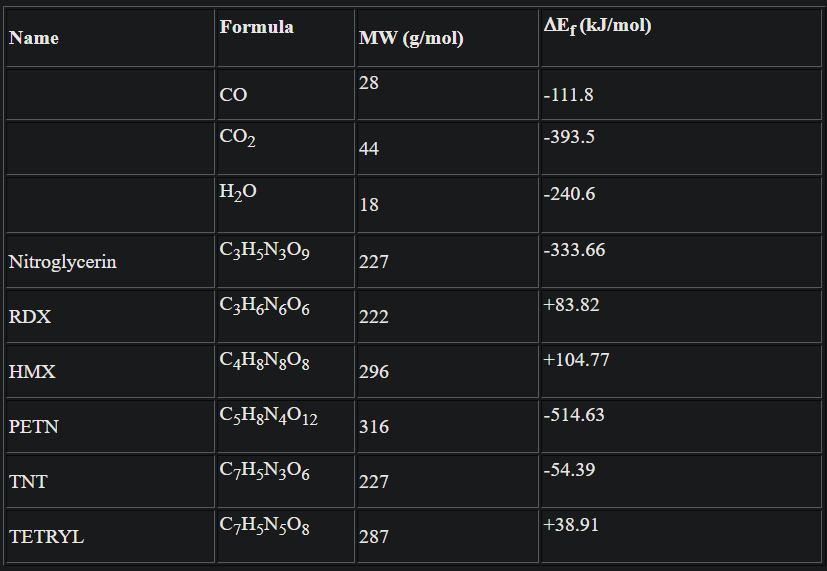Select the TETRYL name cell
Screen dimensions: 827x571
(x=46, y=537)
